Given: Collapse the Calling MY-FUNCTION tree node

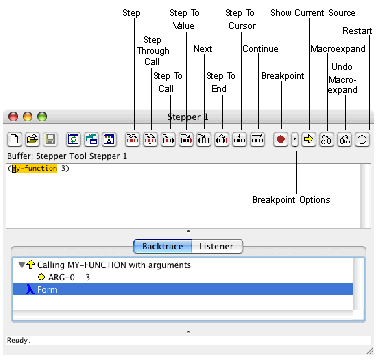Looking at the screenshot, I should pos(21,265).
